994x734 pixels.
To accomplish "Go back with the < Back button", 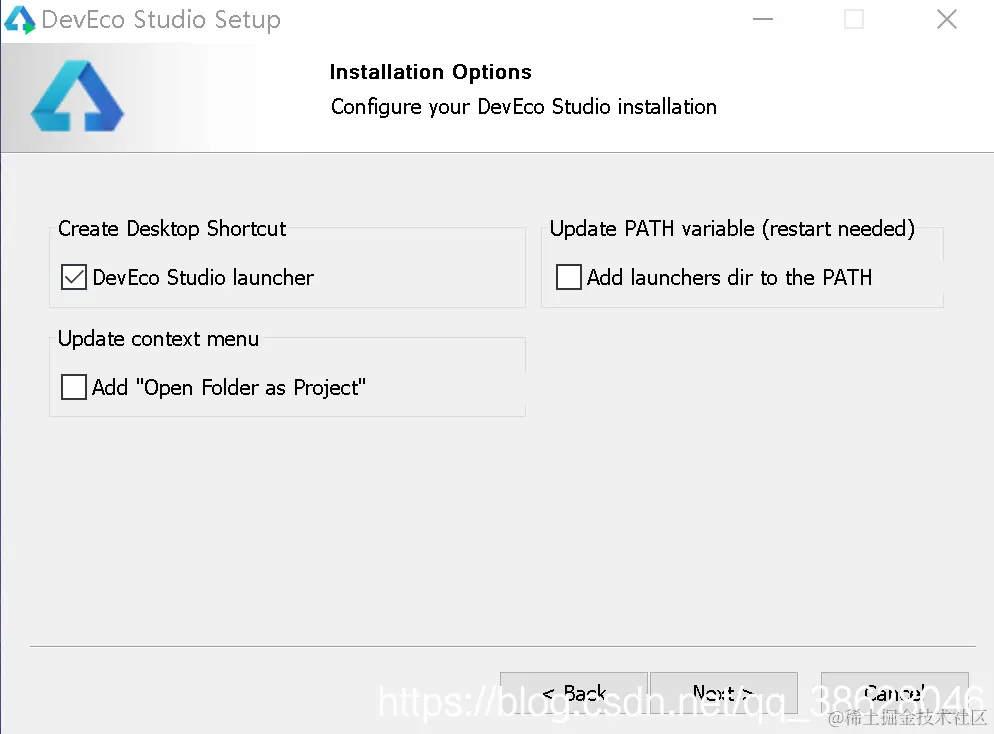I will (573, 693).
